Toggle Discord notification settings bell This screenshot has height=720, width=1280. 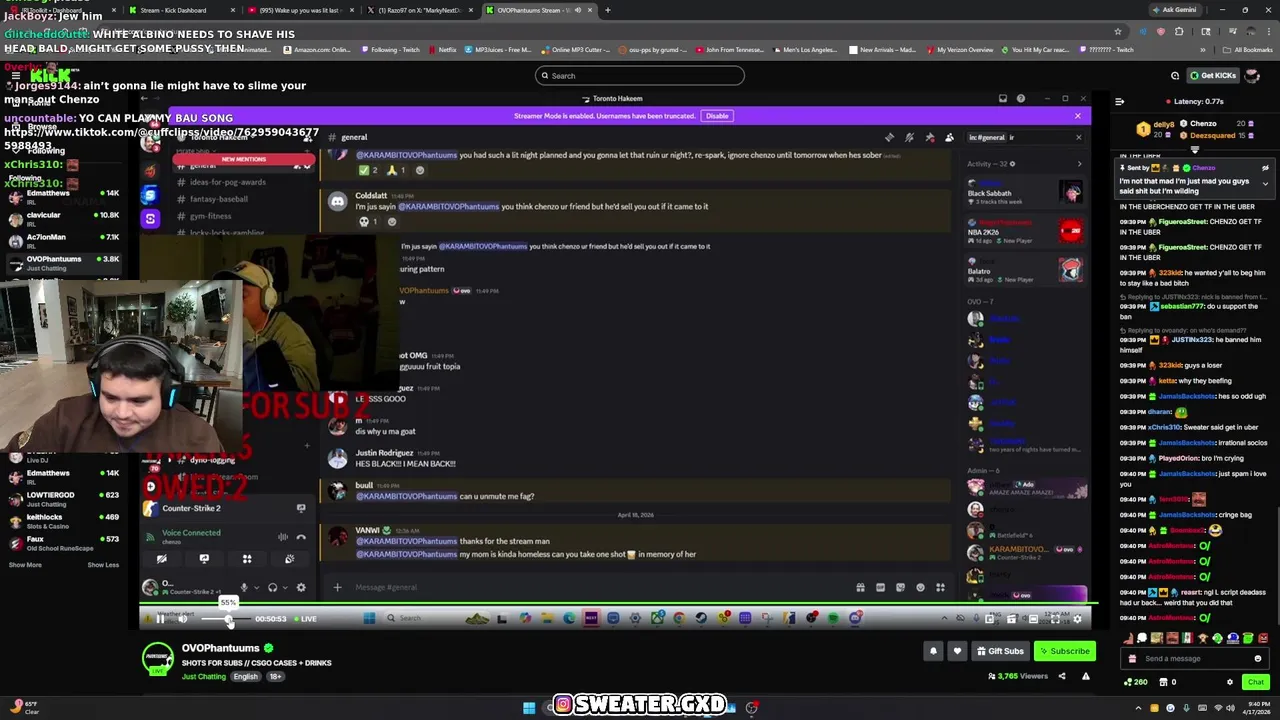coord(909,137)
